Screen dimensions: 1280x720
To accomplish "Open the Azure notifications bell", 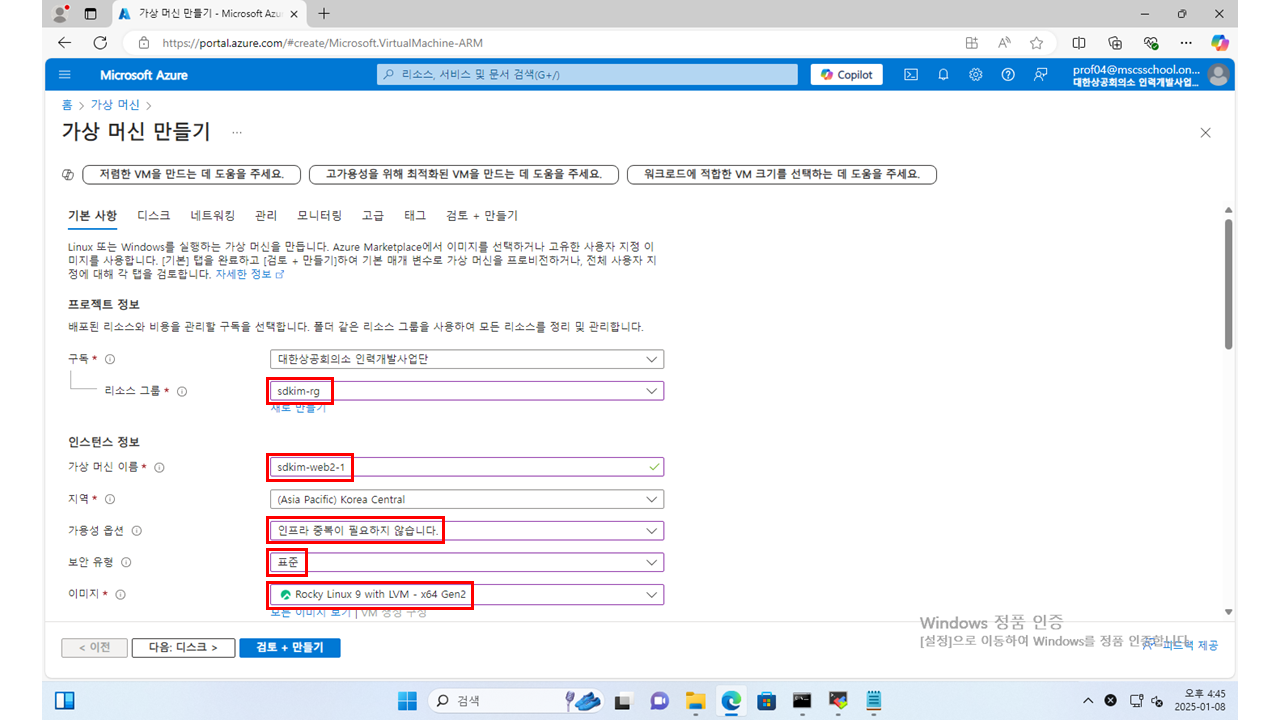I will tap(943, 75).
